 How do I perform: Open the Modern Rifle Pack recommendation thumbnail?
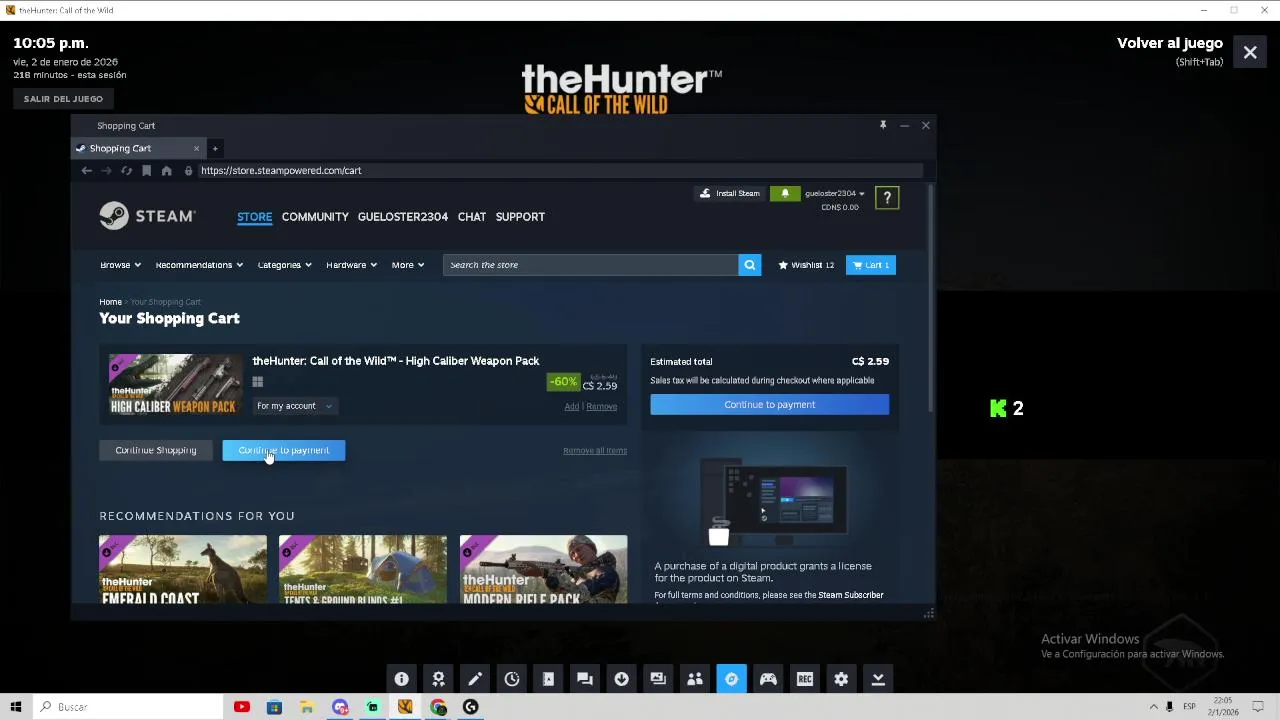(x=543, y=569)
